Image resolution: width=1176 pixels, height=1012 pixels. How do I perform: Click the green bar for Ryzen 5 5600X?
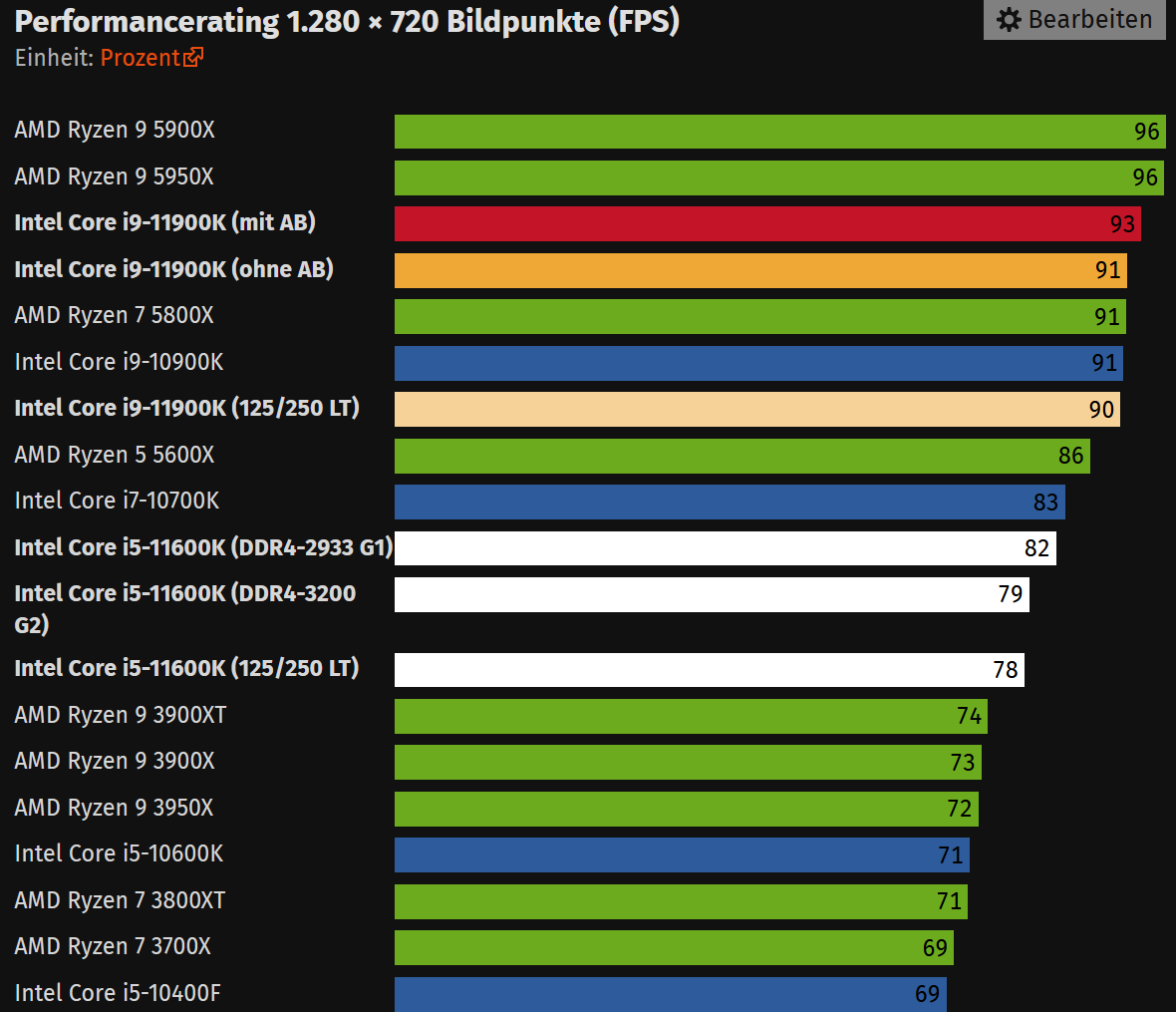[x=741, y=456]
